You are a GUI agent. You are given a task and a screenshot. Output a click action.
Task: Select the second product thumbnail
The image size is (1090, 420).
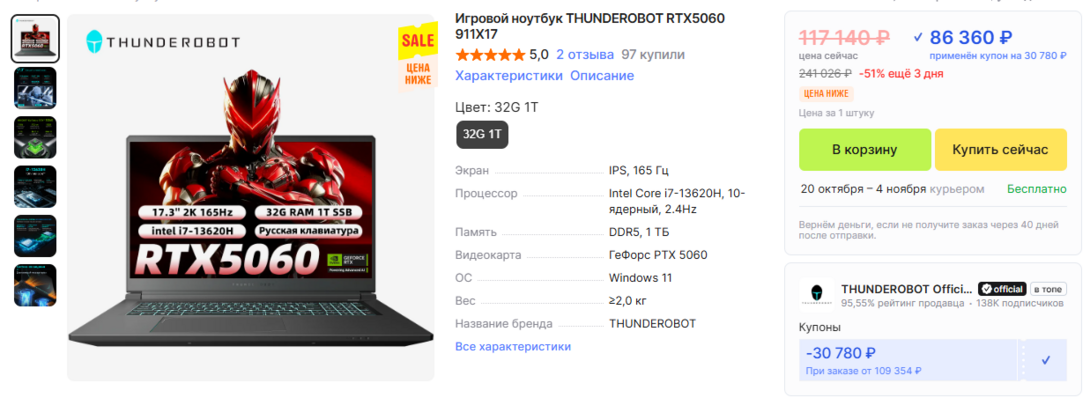(35, 88)
